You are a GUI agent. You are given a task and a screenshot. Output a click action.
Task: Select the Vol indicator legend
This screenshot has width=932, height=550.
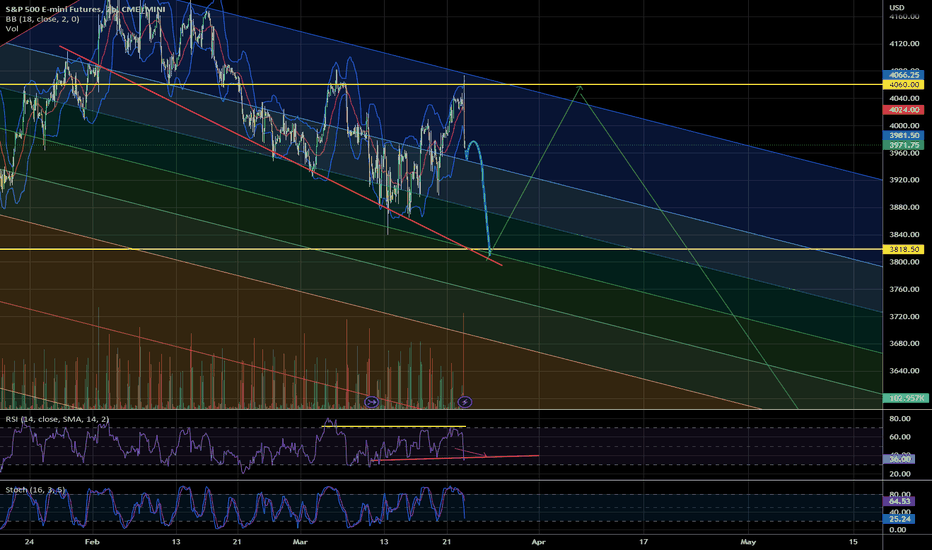click(x=11, y=29)
